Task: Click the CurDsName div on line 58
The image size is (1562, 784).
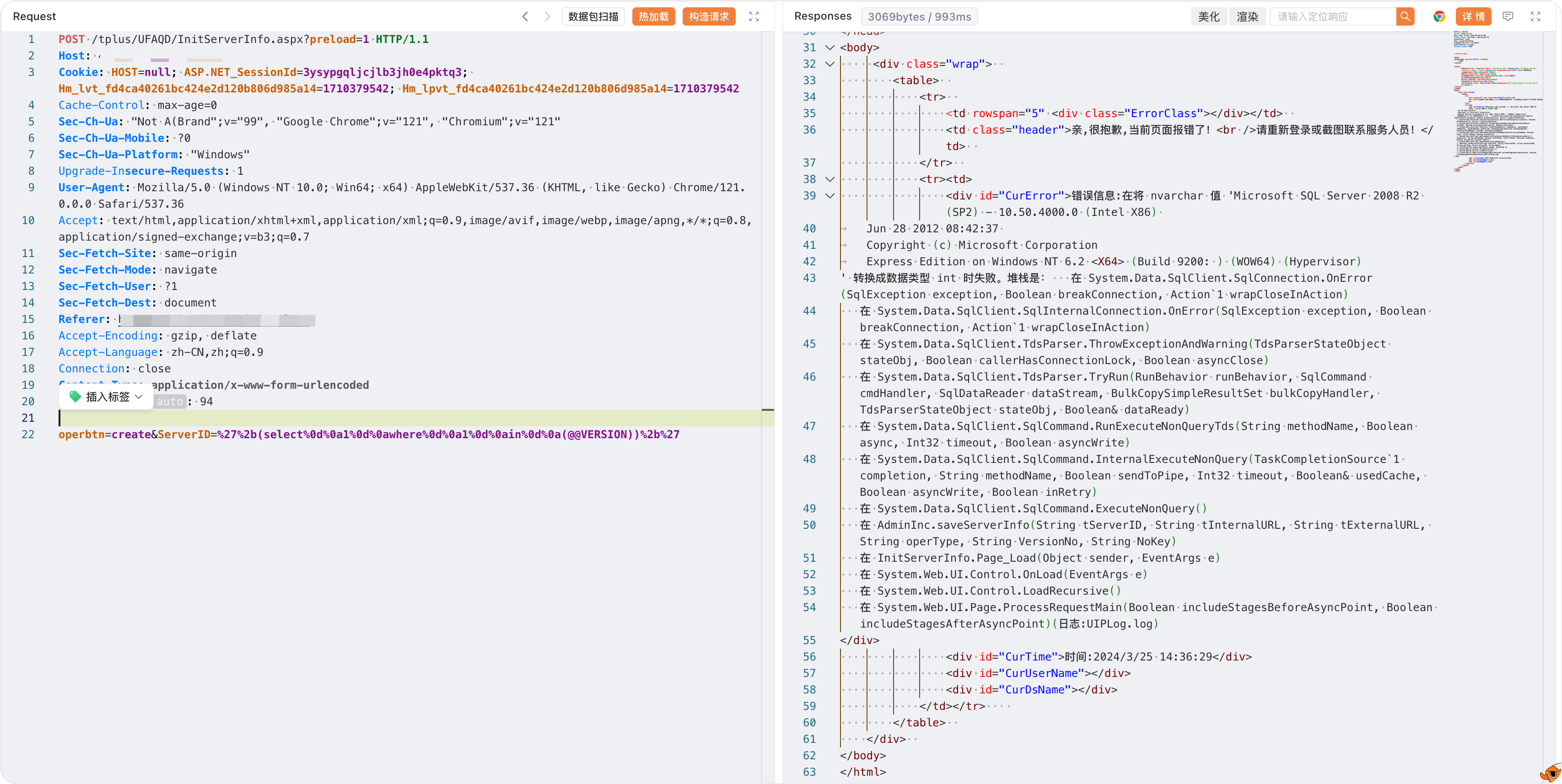Action: [1031, 689]
